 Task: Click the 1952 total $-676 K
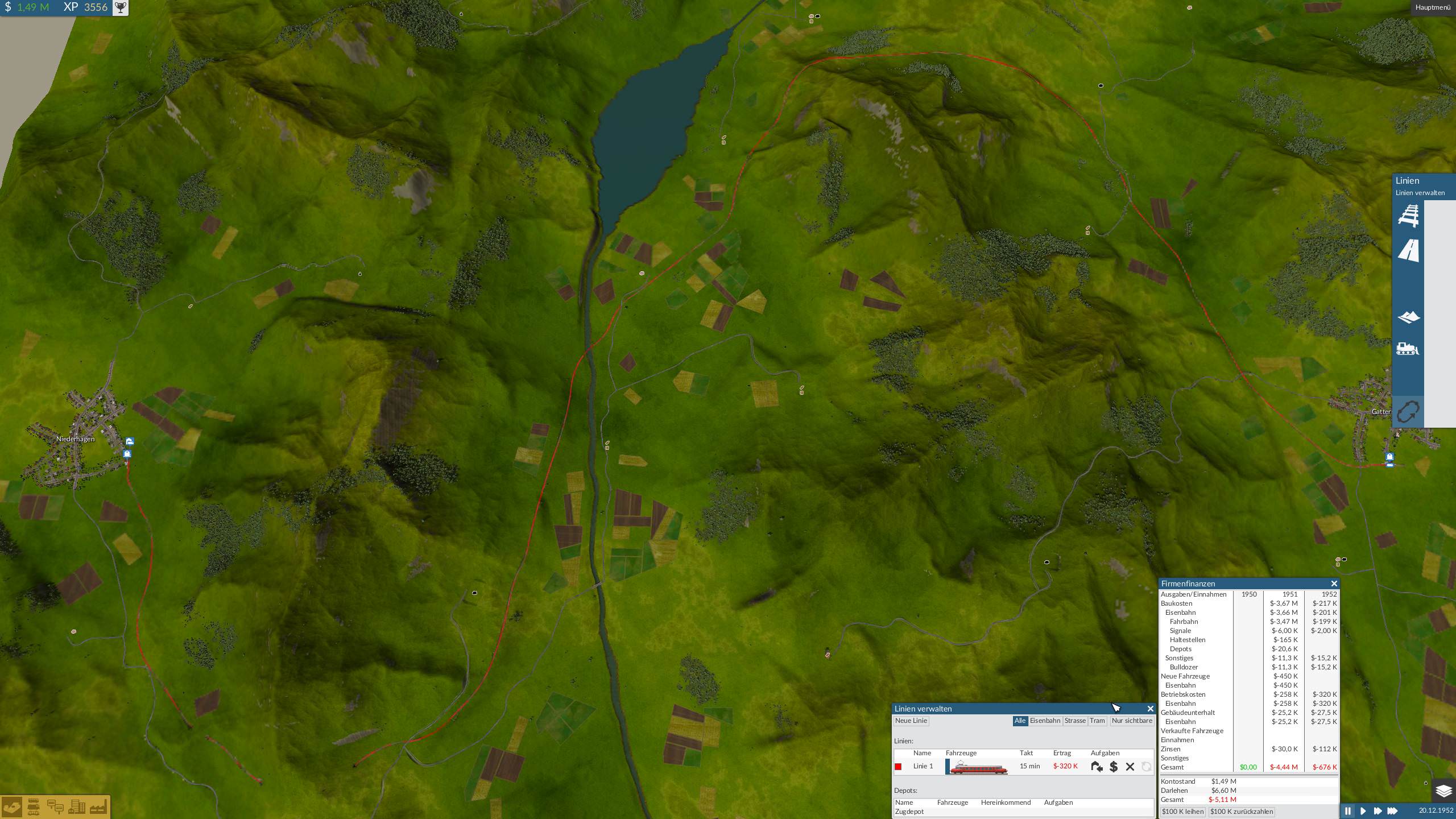coord(1325,767)
